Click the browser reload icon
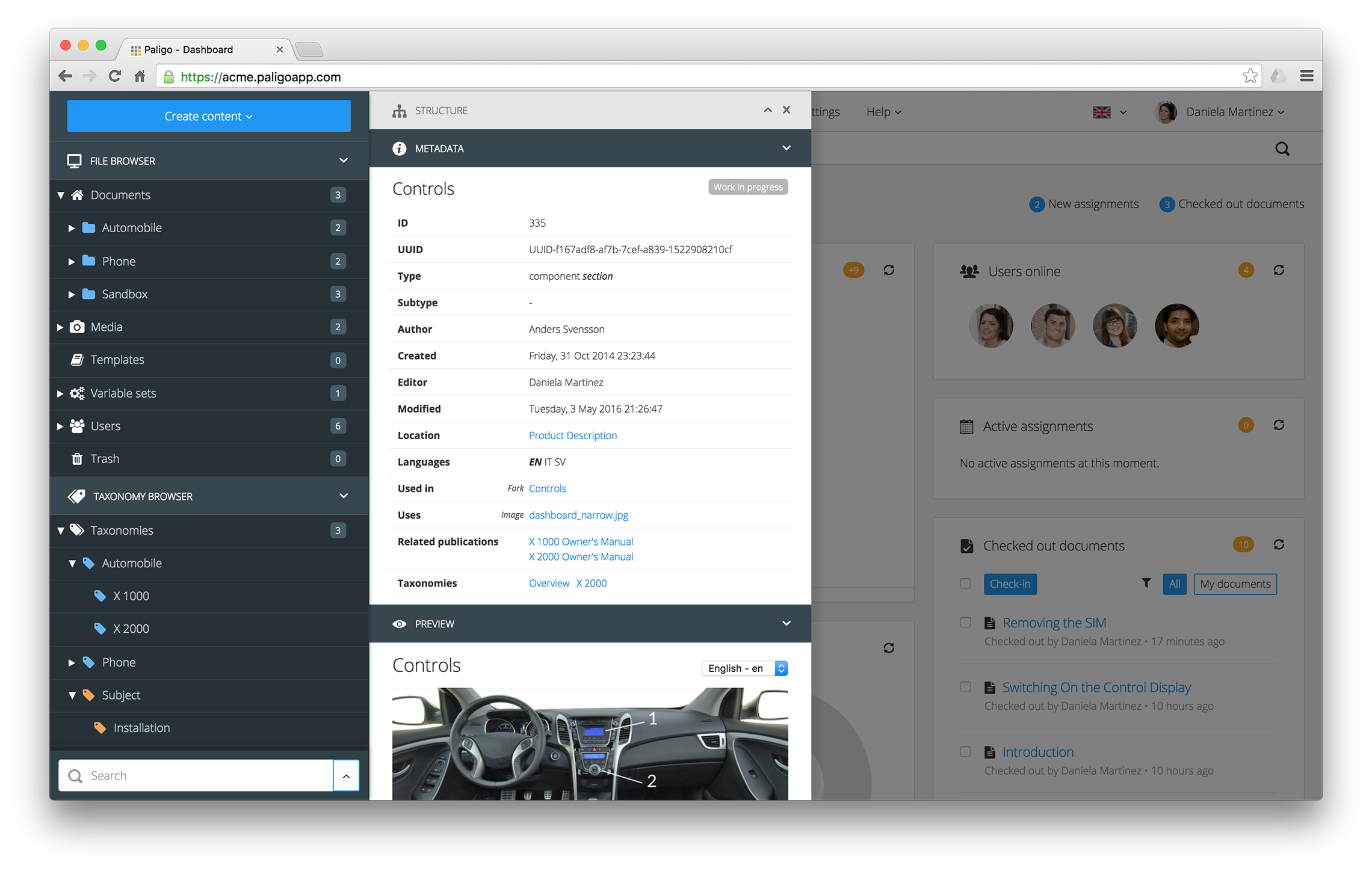 [115, 76]
